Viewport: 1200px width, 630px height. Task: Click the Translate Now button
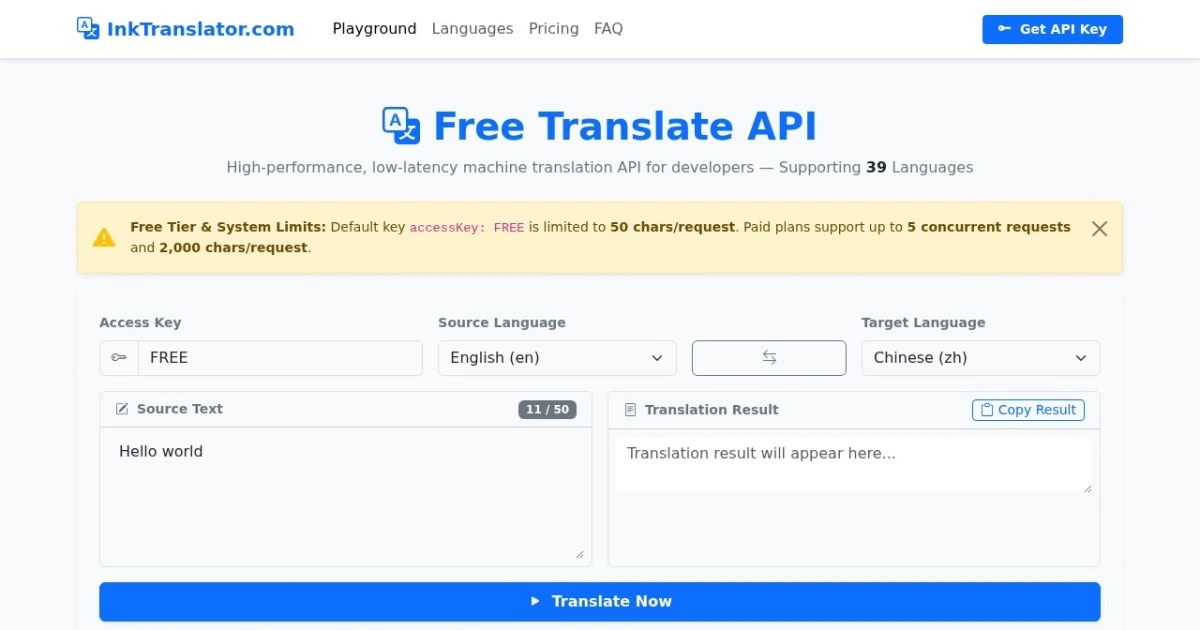click(600, 602)
